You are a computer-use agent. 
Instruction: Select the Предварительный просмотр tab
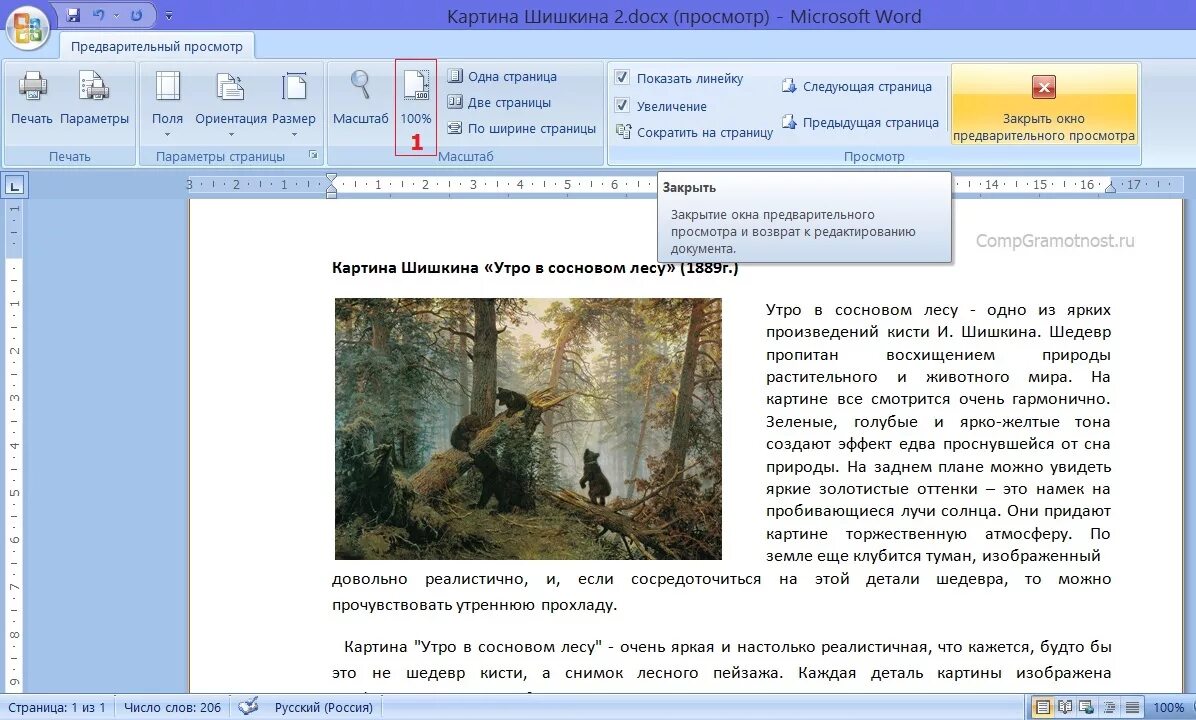(x=157, y=47)
